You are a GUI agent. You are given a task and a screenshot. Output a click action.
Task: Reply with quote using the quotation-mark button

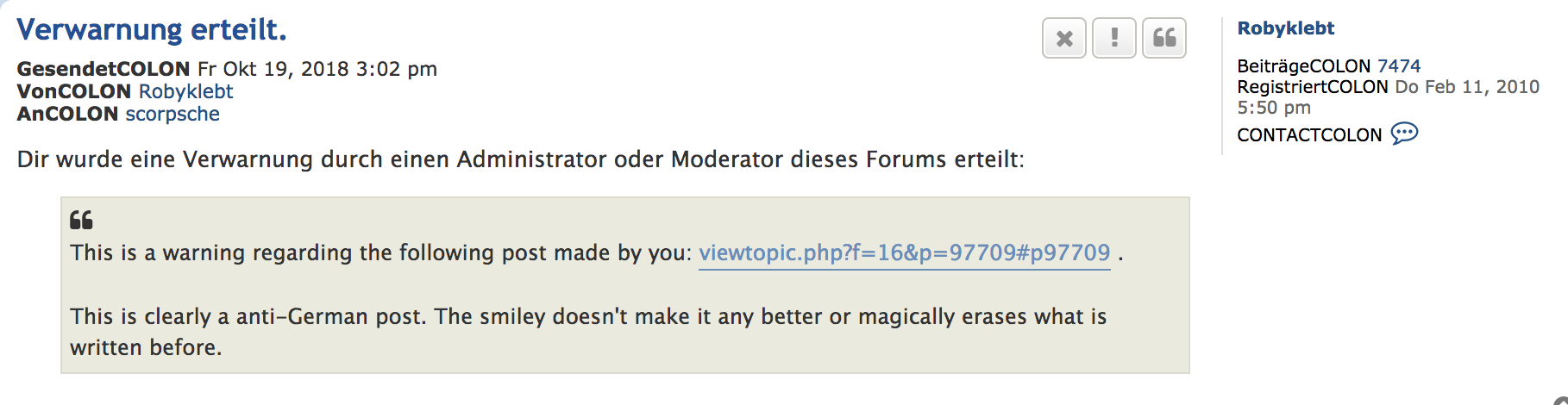point(1164,39)
